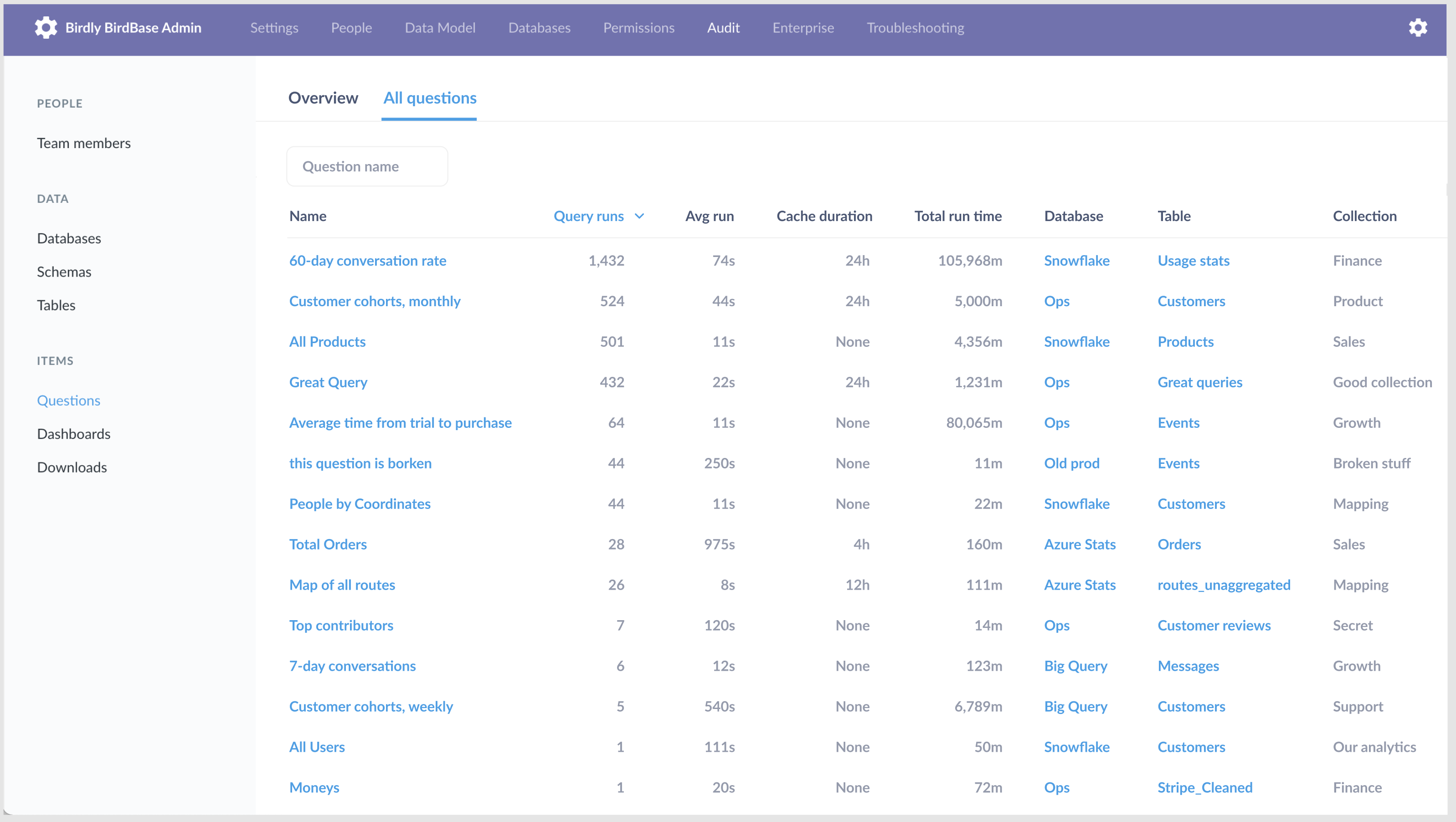Click the Question name search field
Image resolution: width=1456 pixels, height=822 pixels.
tap(367, 166)
